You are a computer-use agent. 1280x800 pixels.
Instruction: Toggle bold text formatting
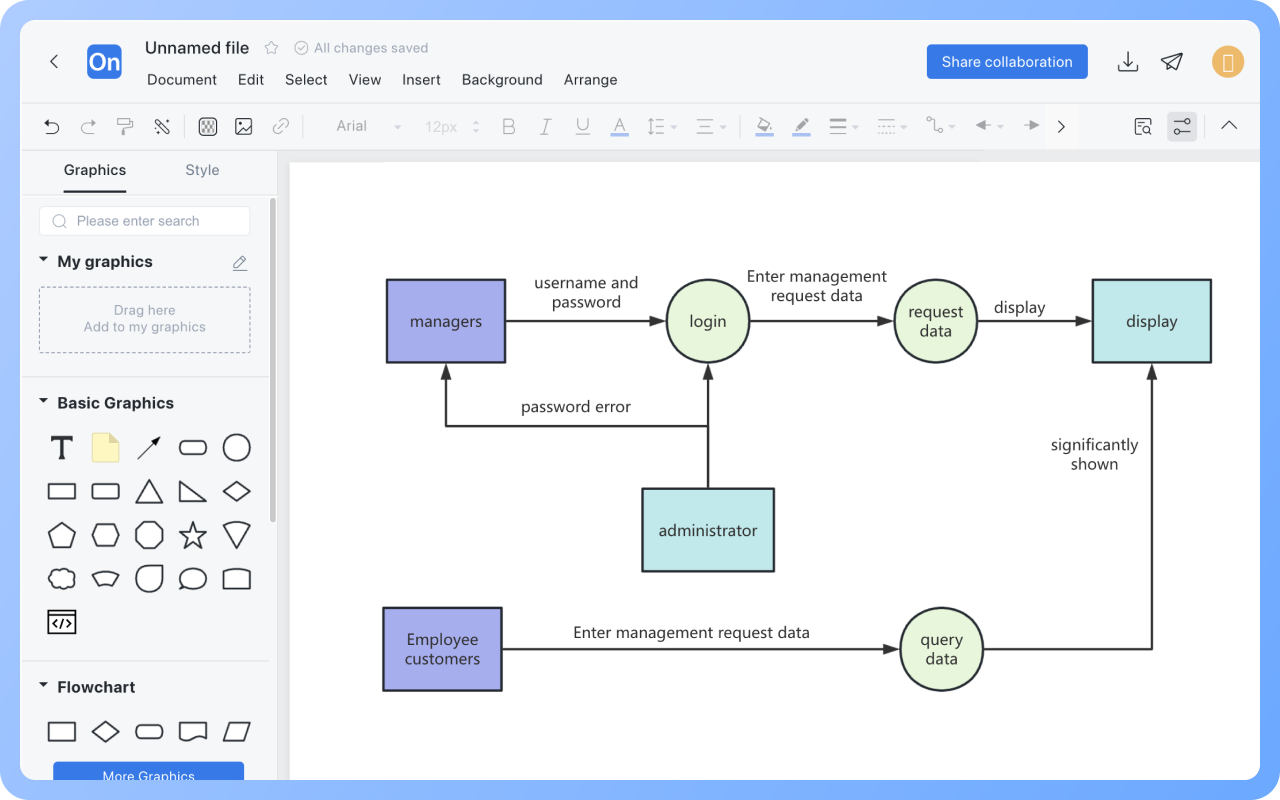click(x=508, y=126)
